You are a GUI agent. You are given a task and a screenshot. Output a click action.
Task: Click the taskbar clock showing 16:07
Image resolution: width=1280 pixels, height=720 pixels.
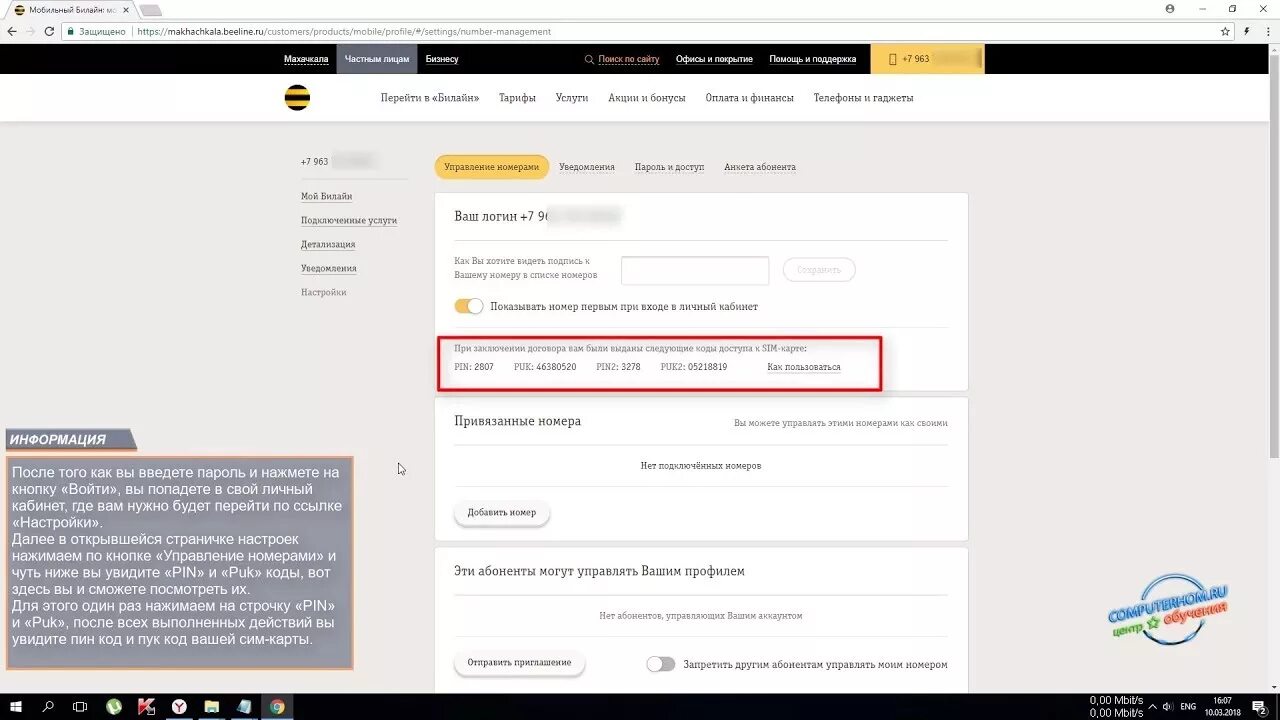pos(1222,706)
